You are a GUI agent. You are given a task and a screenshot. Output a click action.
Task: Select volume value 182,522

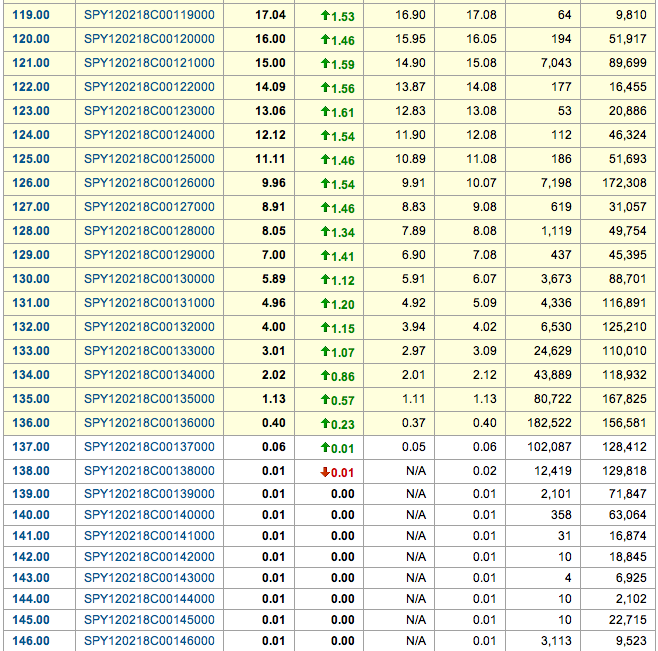point(549,423)
